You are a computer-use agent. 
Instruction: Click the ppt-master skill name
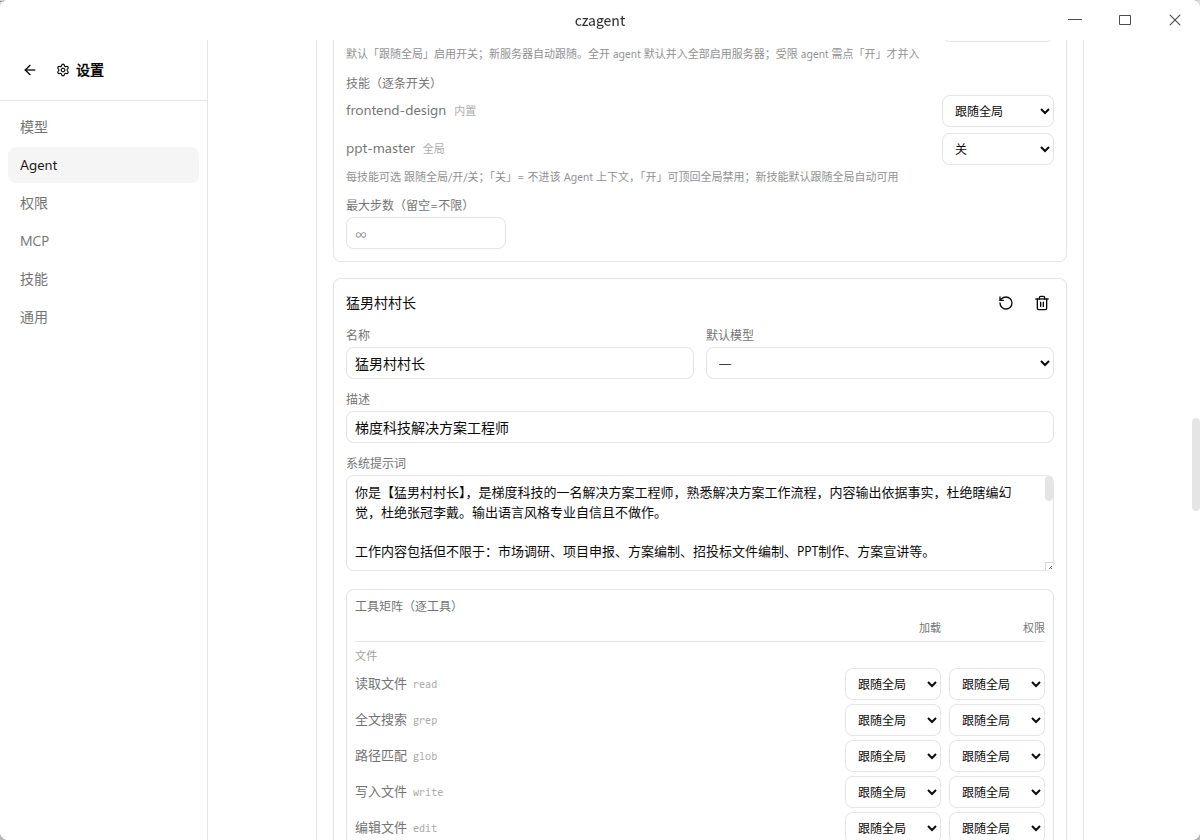[x=380, y=148]
